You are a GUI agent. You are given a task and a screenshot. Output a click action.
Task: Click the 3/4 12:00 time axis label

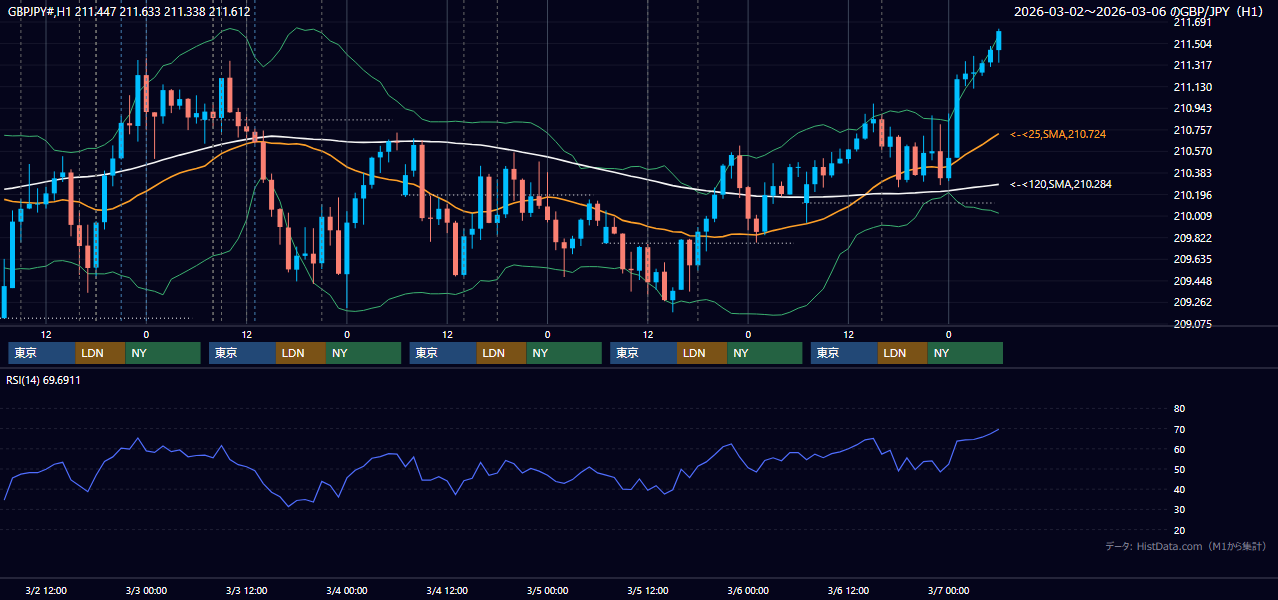pyautogui.click(x=447, y=591)
